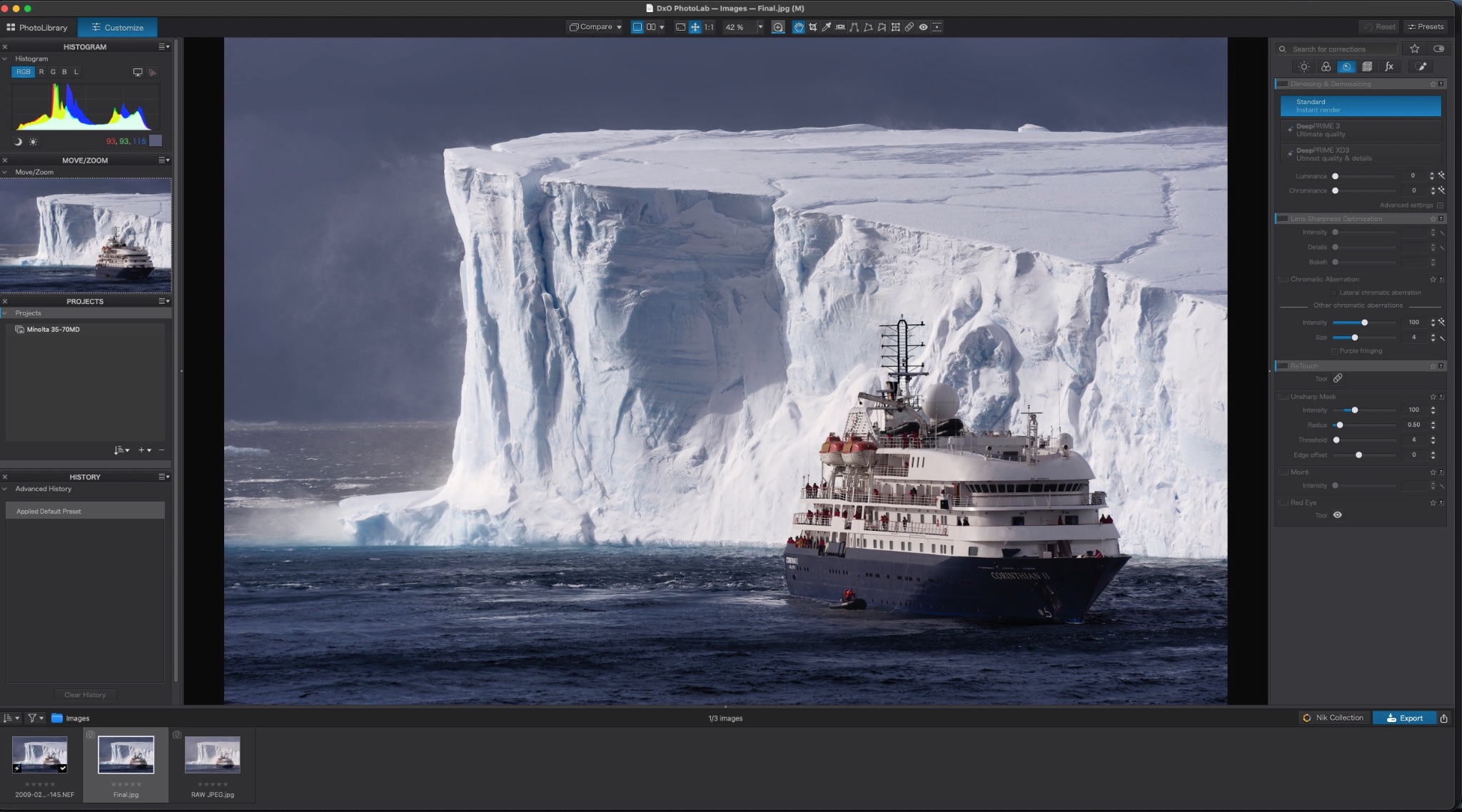Click Clear History button
The width and height of the screenshot is (1462, 812).
coord(85,694)
